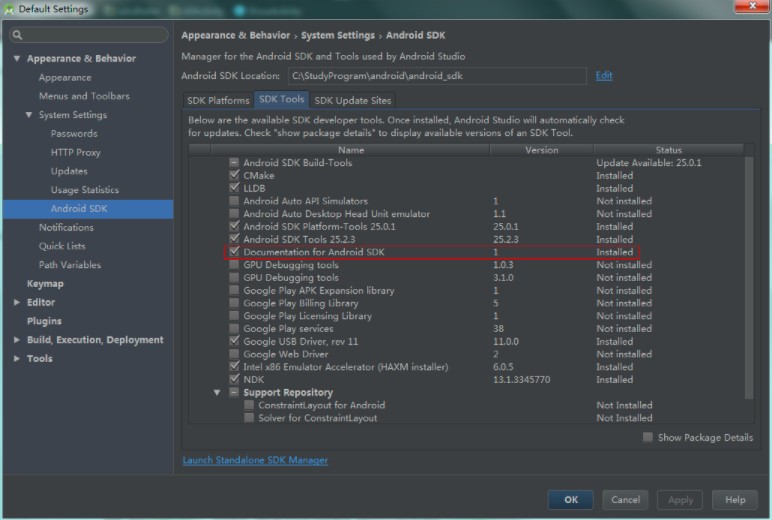Viewport: 772px width, 520px height.
Task: Enable Show Package Details
Action: coord(648,437)
